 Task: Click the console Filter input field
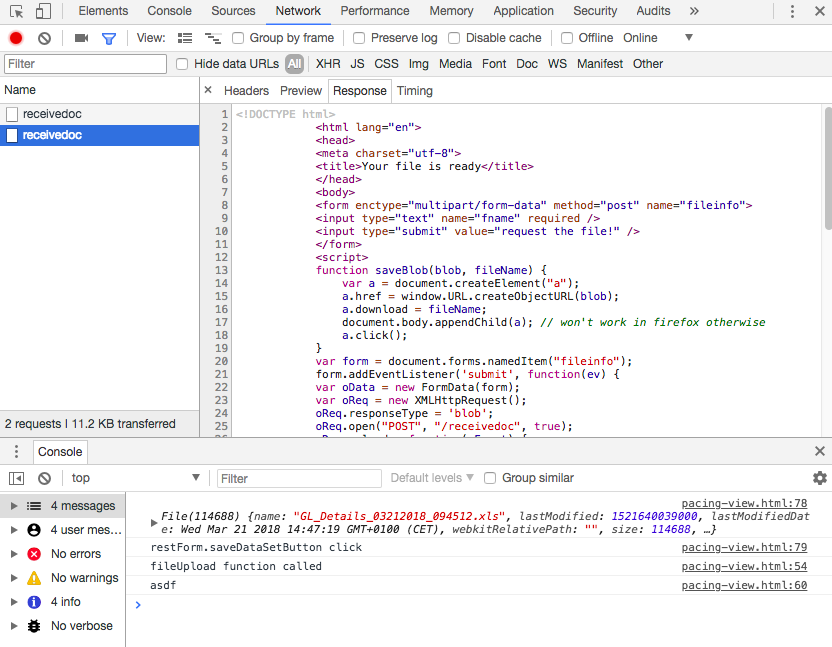(x=299, y=478)
